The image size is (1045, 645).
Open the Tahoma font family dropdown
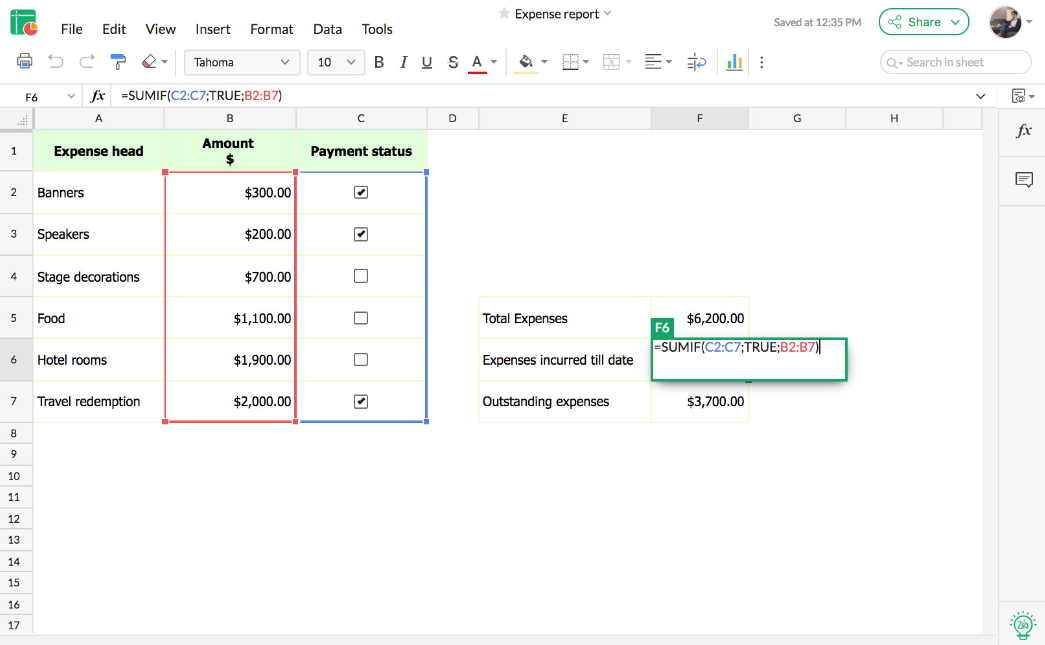click(x=241, y=61)
